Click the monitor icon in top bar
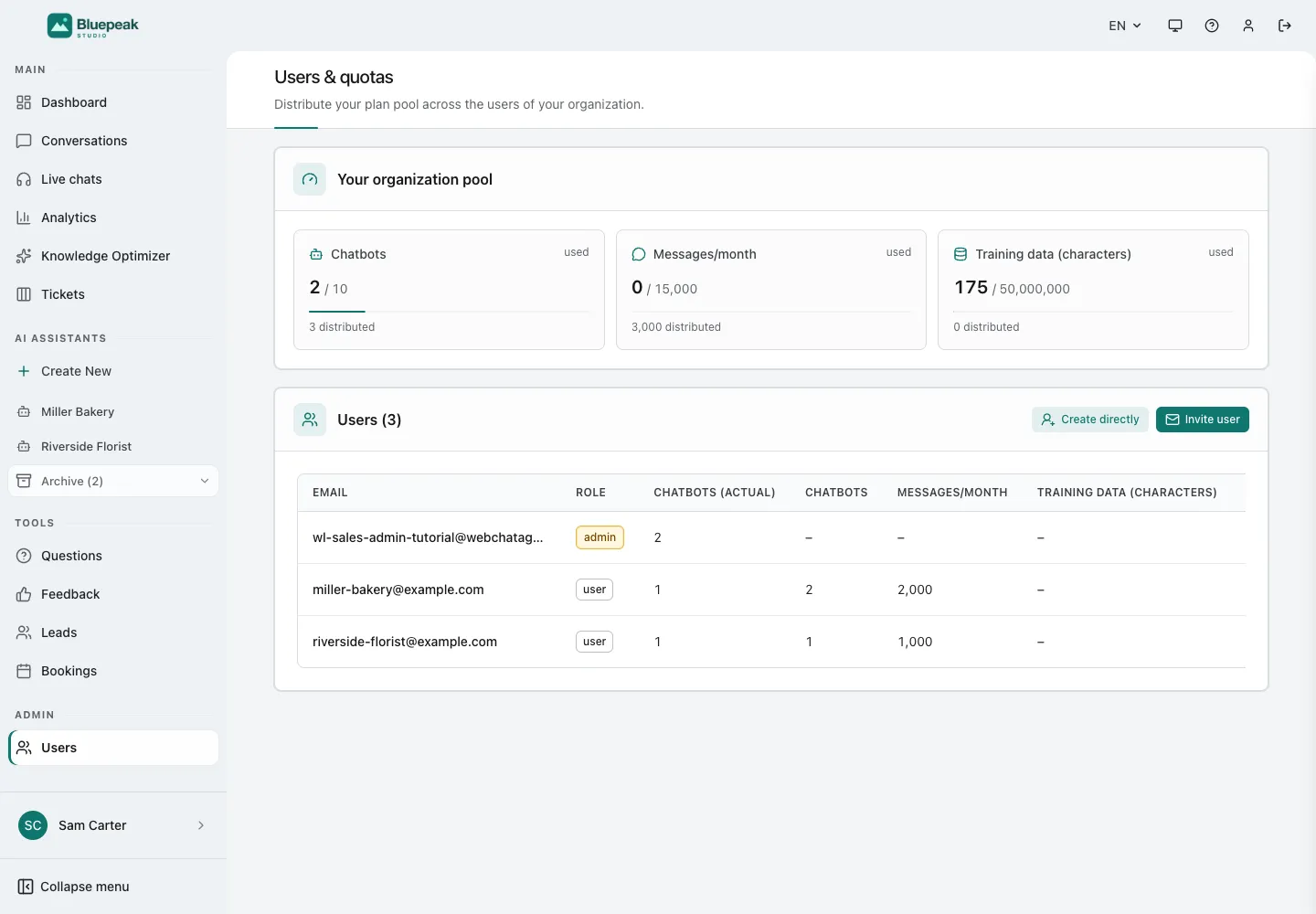The height and width of the screenshot is (914, 1316). pos(1175,26)
